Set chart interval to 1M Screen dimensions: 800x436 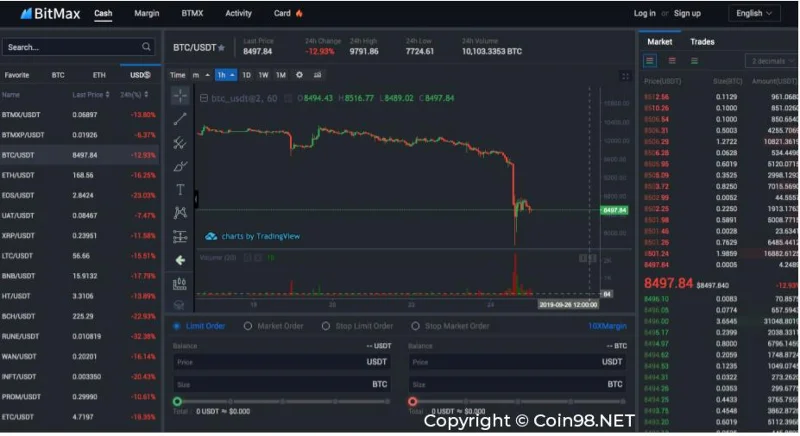pyautogui.click(x=281, y=75)
